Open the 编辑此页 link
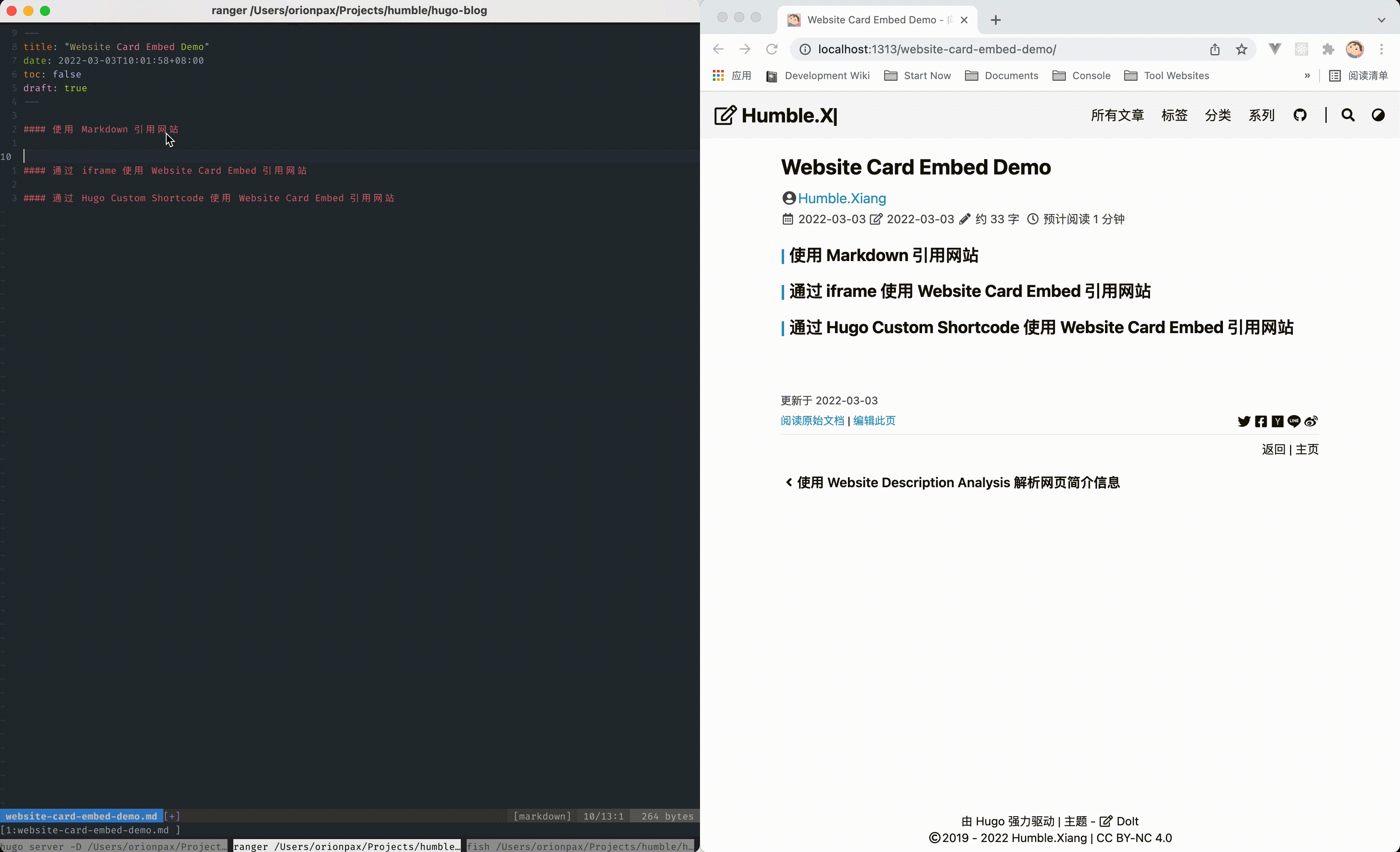1400x852 pixels. (x=874, y=421)
